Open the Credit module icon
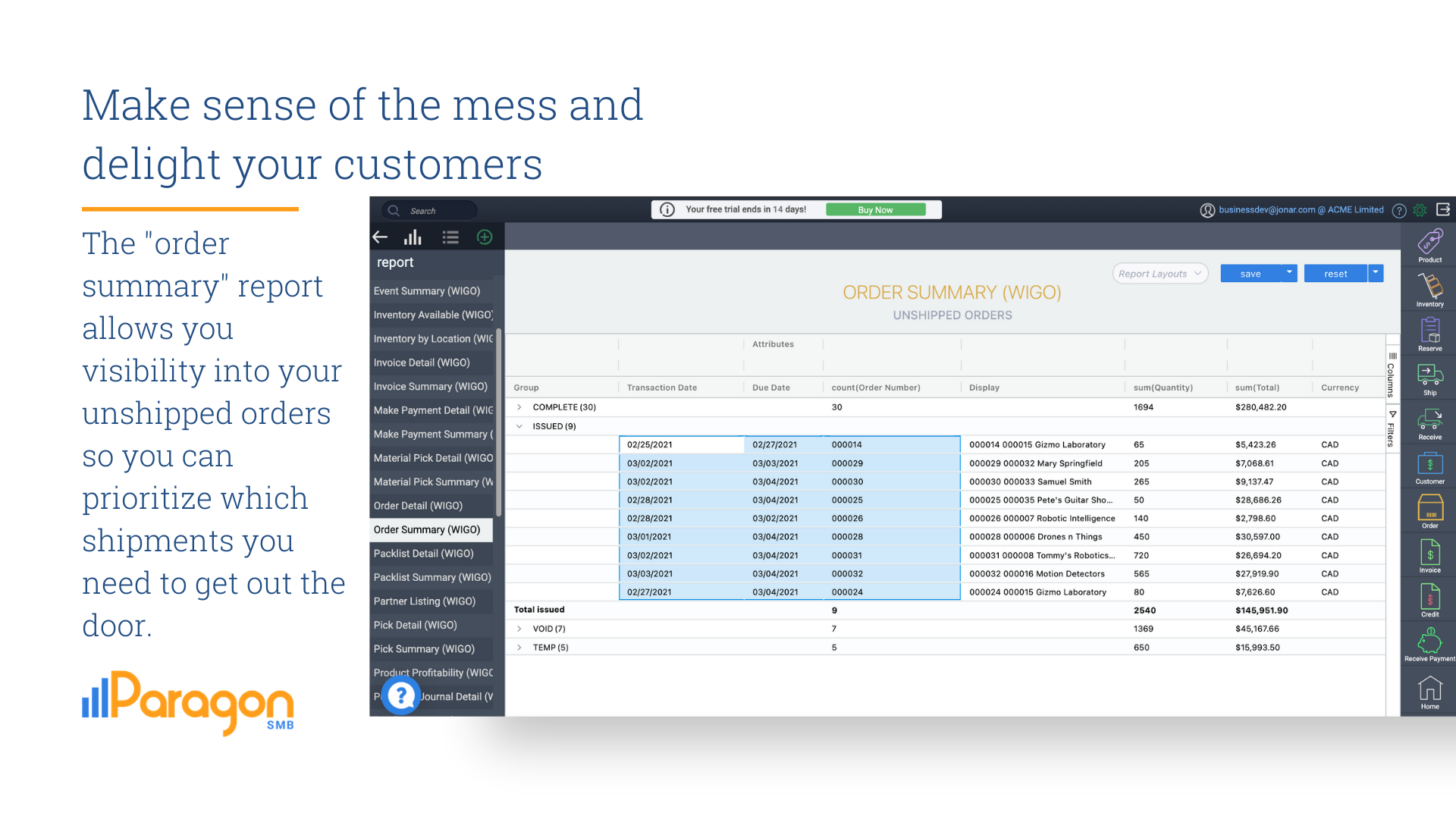 tap(1429, 596)
